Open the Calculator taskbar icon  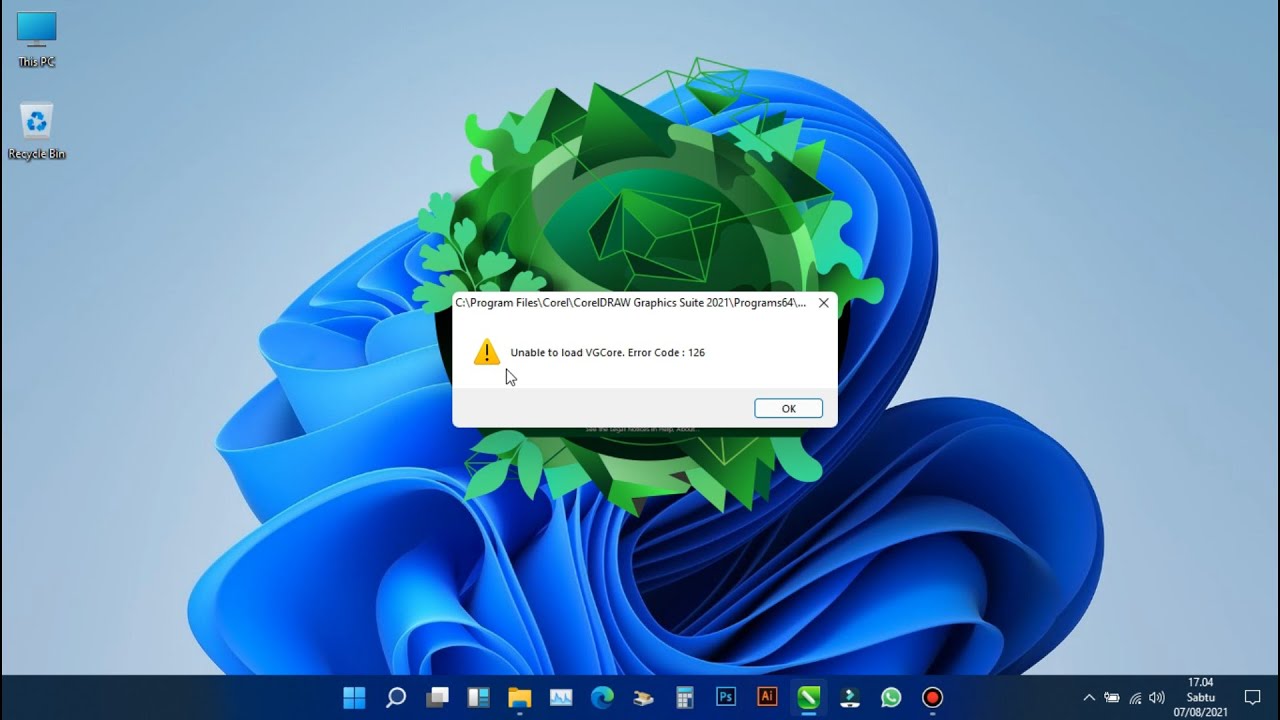pyautogui.click(x=685, y=697)
